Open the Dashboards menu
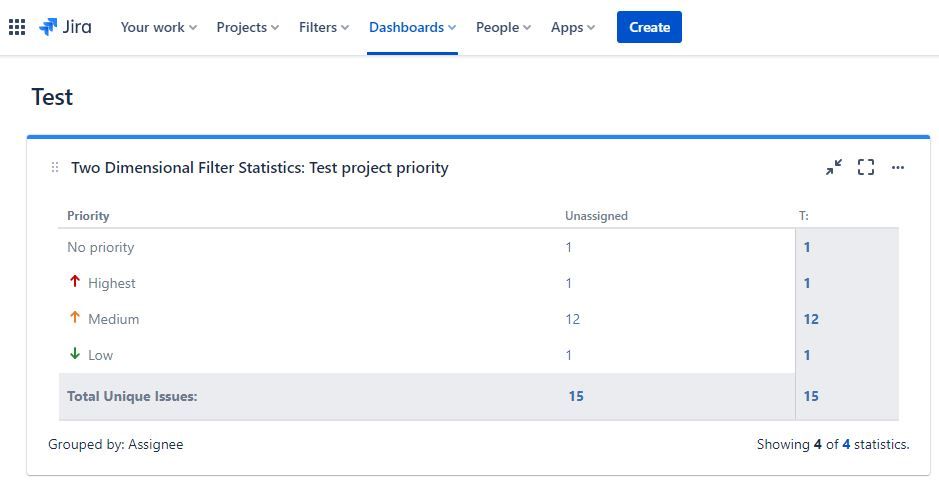The width and height of the screenshot is (939, 485). coord(412,27)
